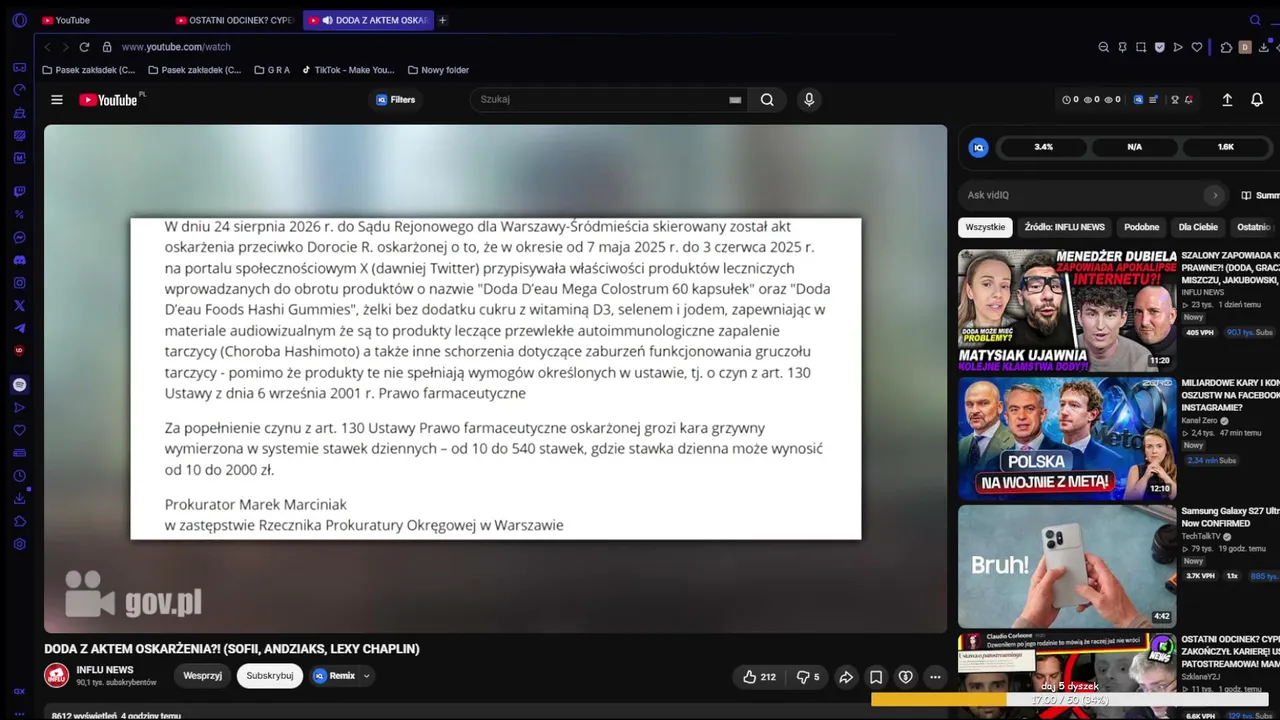Open the Samsung Galaxy S27 Bruh thumbnail
The image size is (1280, 720).
point(1067,566)
